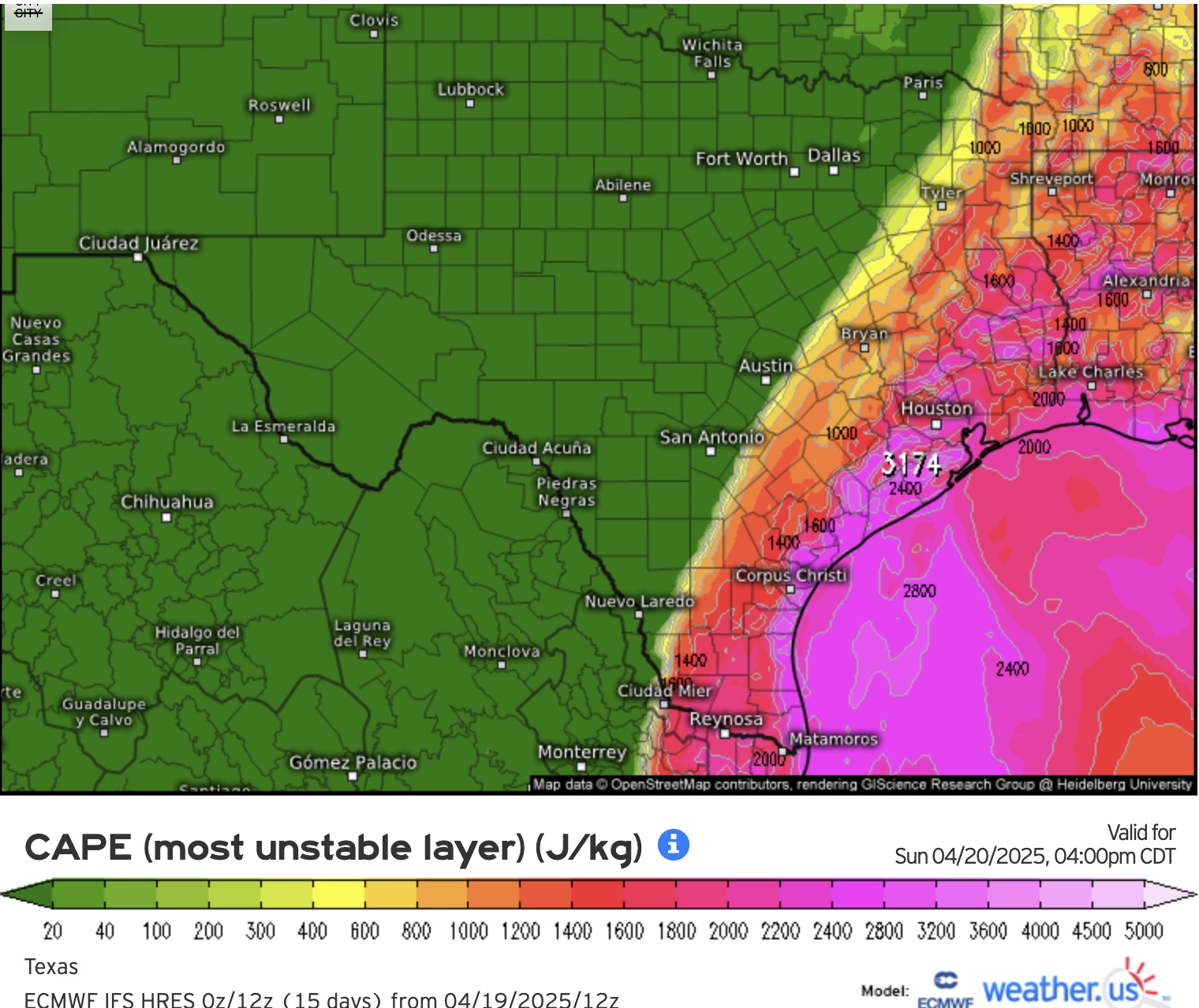Click the Shreveport city marker
The width and height of the screenshot is (1199, 1008).
click(1051, 192)
